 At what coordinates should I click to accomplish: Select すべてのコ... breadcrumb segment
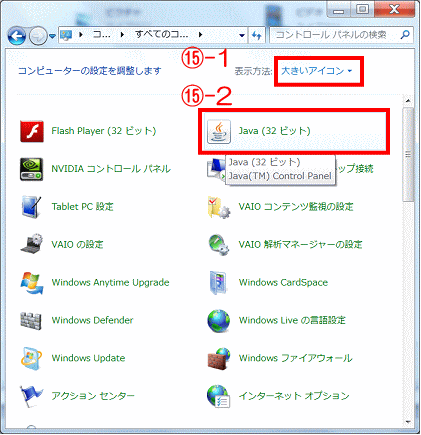(161, 34)
